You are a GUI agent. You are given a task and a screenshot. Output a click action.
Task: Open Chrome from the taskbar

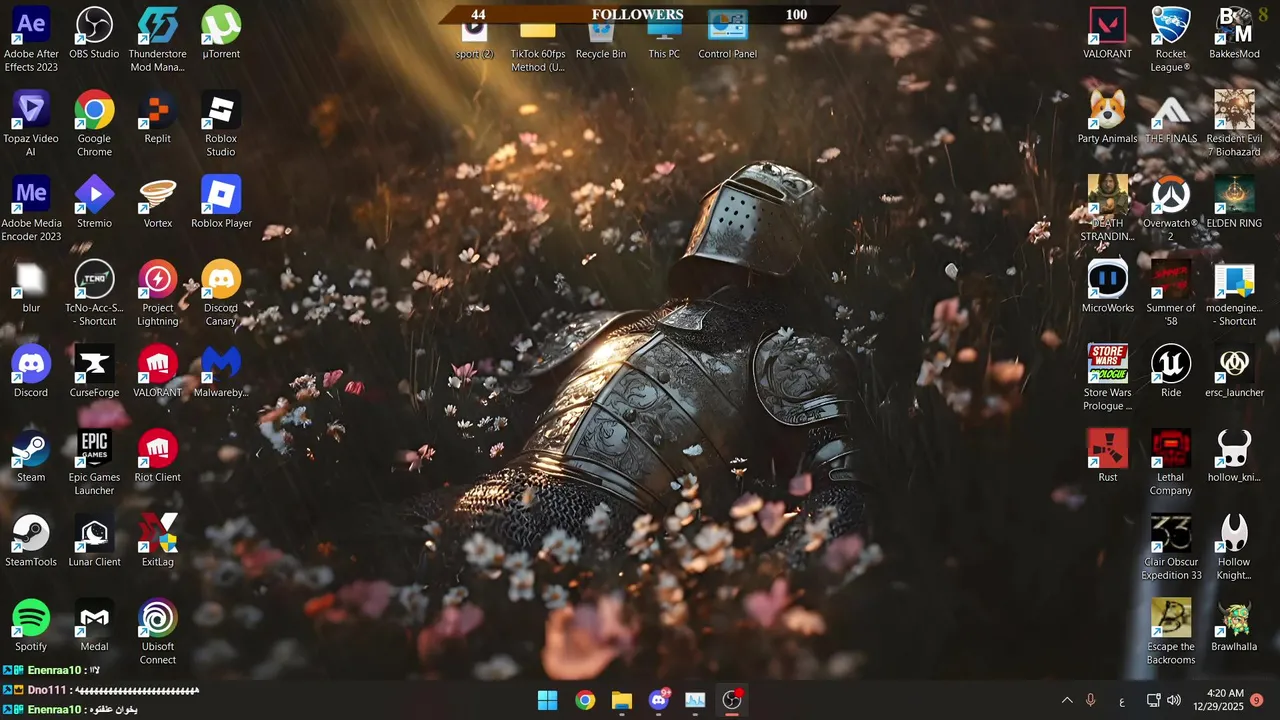585,700
